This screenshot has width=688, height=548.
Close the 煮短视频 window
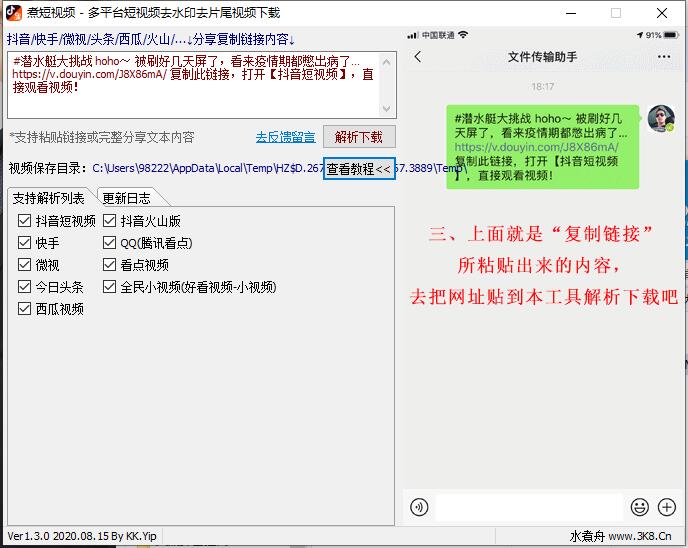662,13
